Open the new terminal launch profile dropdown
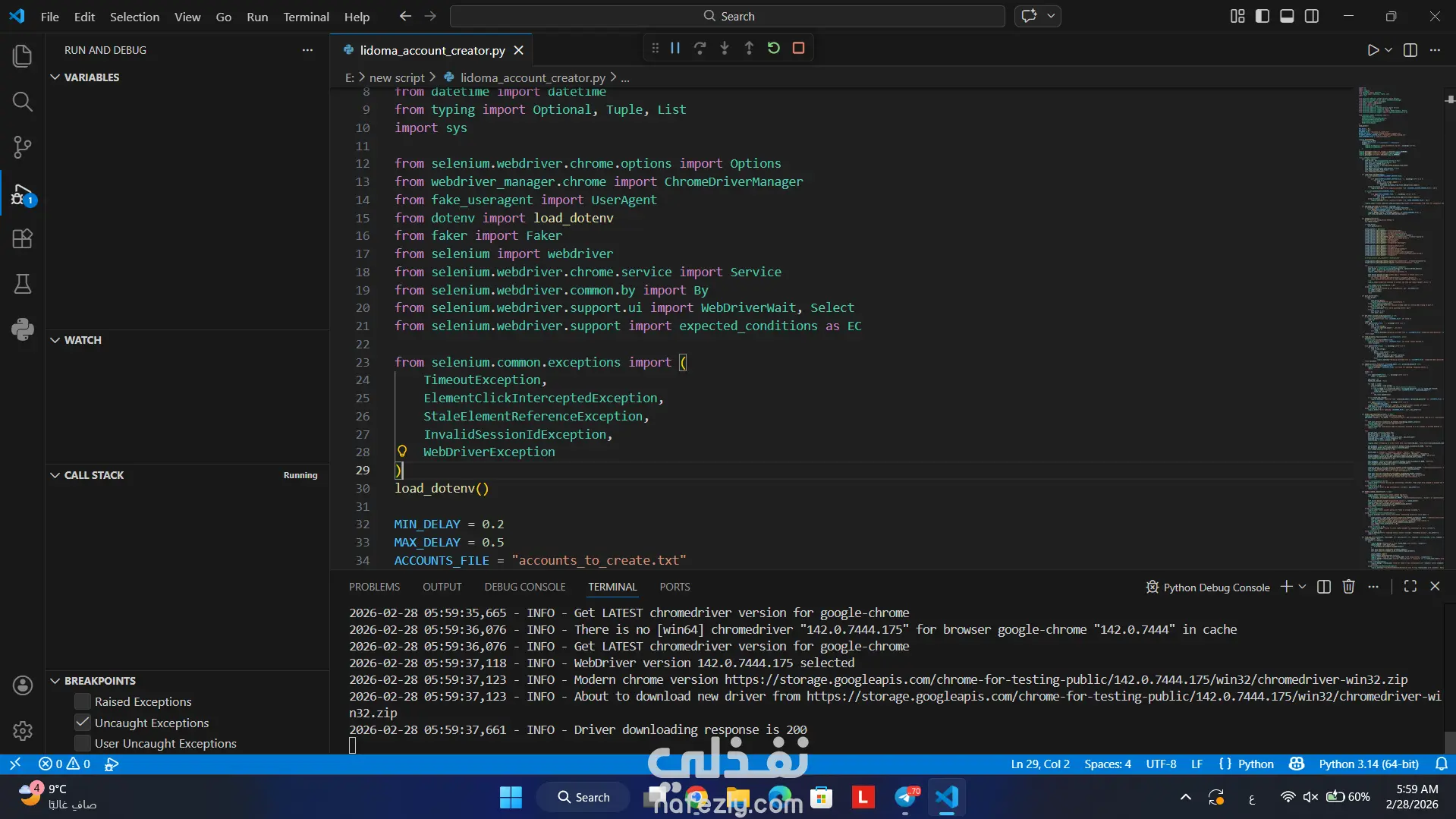The height and width of the screenshot is (819, 1456). click(x=1303, y=587)
